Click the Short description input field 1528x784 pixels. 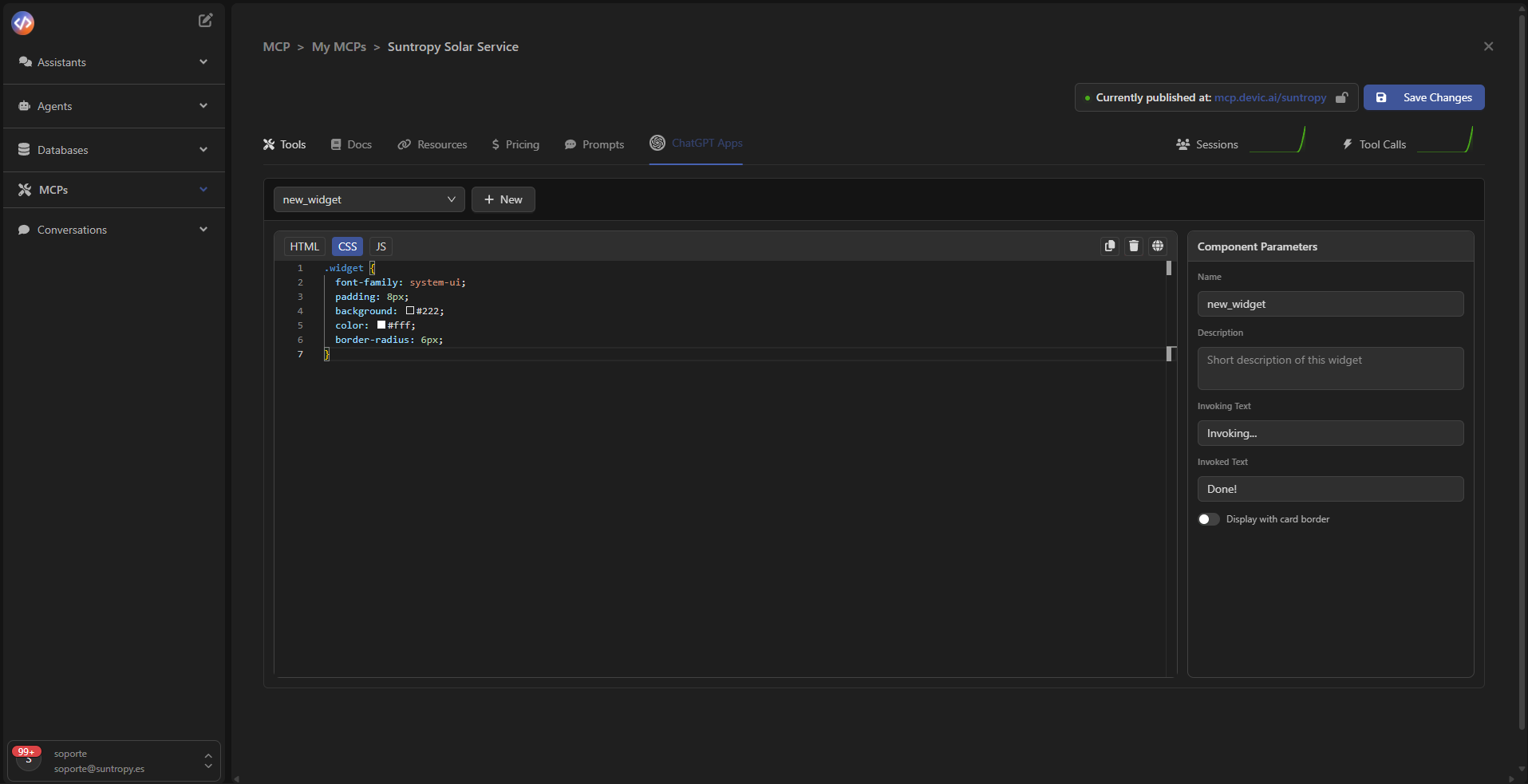tap(1329, 368)
